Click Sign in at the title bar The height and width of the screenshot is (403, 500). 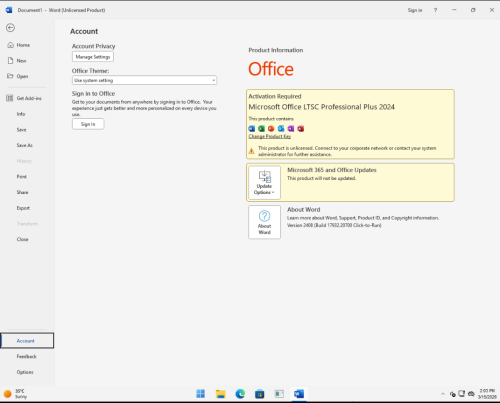click(415, 10)
